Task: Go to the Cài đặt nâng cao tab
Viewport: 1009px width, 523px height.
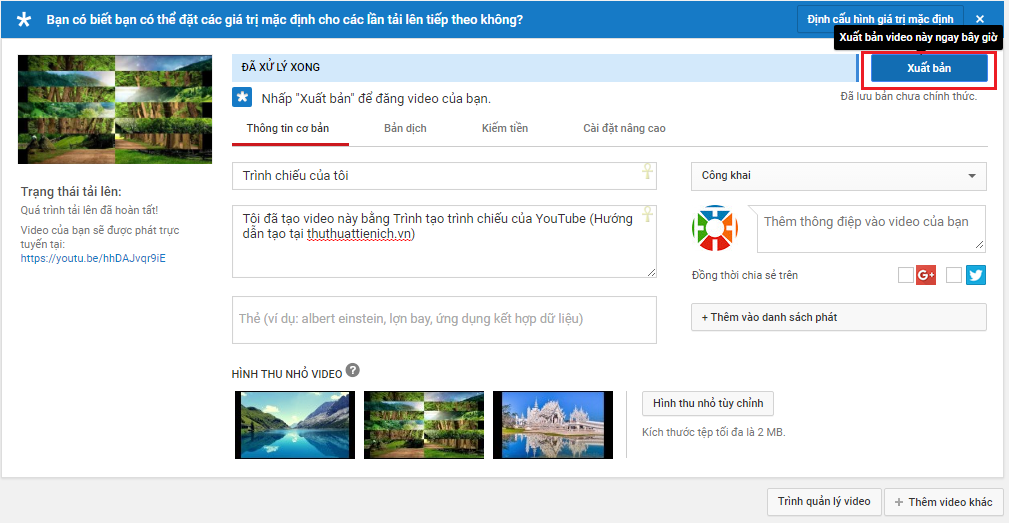Action: tap(624, 128)
